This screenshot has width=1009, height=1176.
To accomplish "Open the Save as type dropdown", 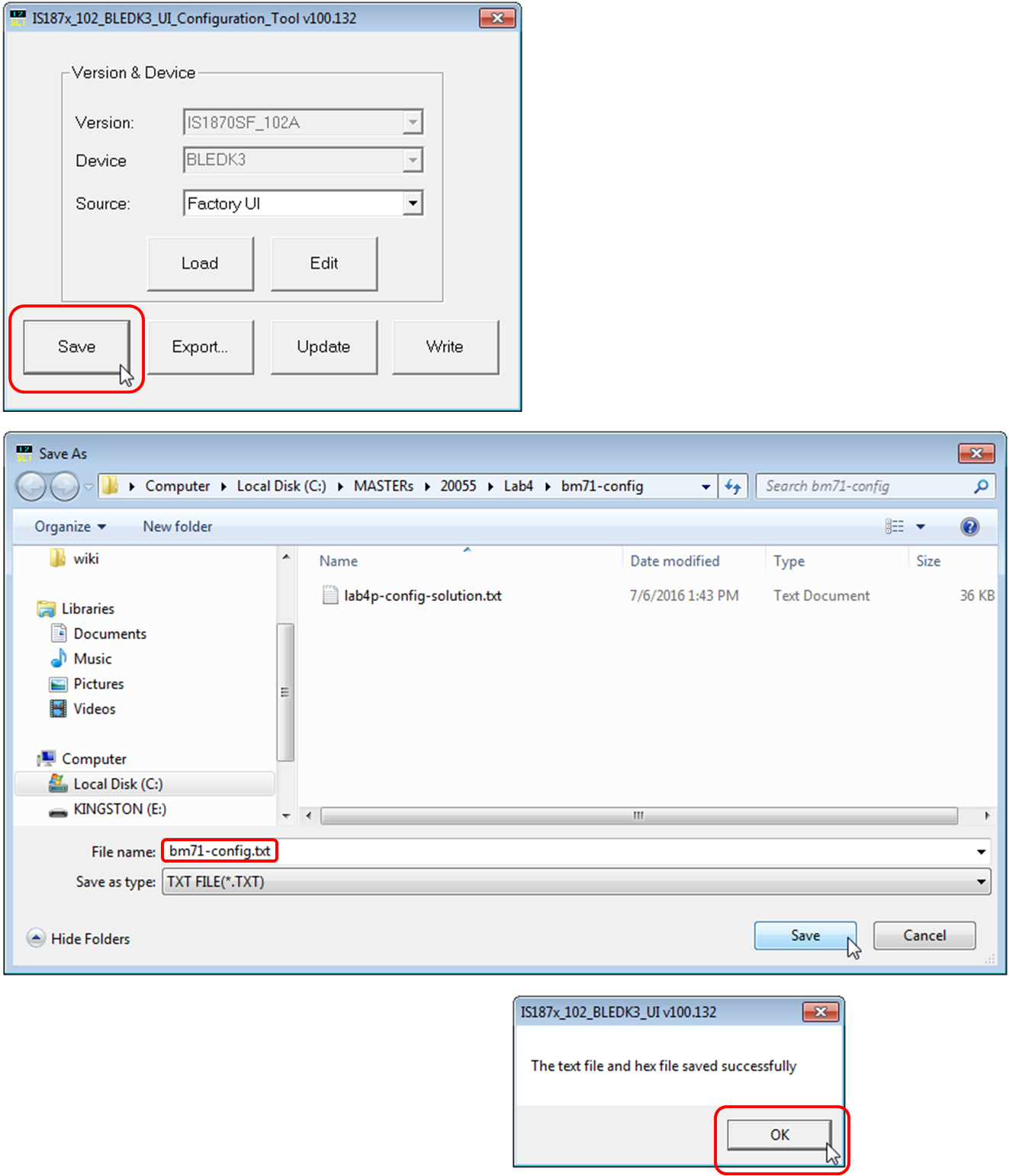I will 980,882.
